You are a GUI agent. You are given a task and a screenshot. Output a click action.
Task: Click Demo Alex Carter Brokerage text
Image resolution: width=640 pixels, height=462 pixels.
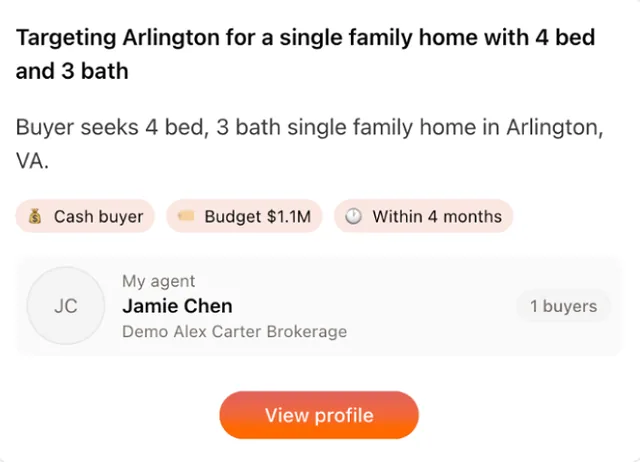[235, 332]
